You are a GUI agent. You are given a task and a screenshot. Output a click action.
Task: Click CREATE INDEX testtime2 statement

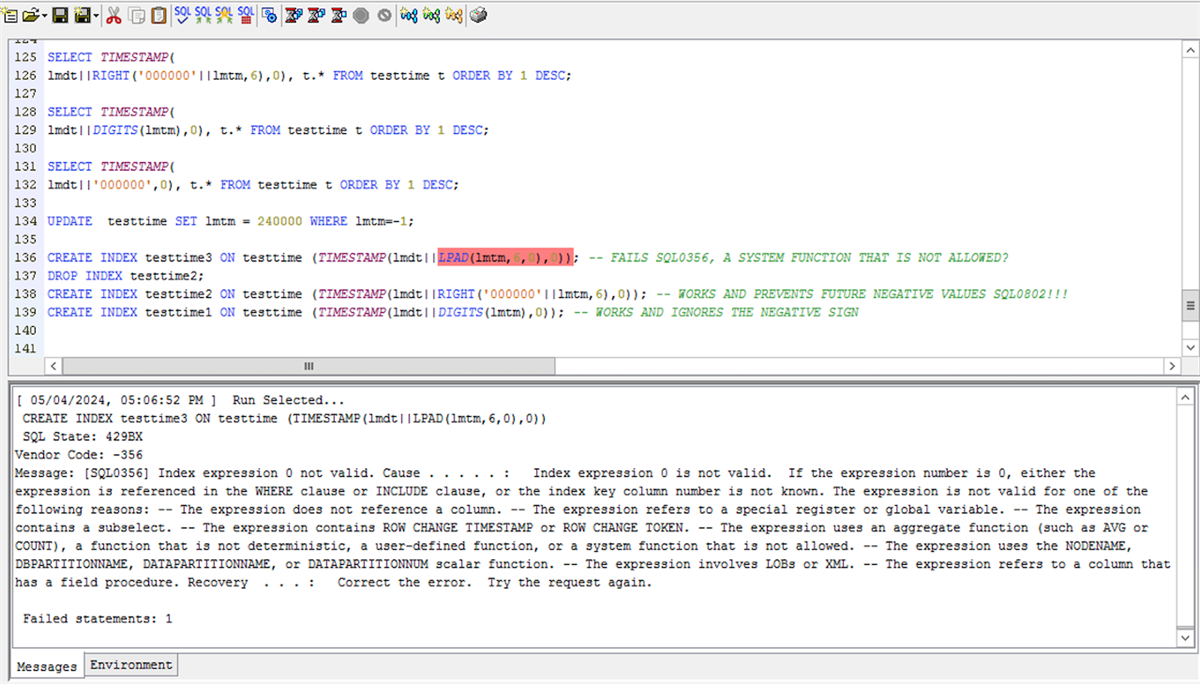[346, 294]
